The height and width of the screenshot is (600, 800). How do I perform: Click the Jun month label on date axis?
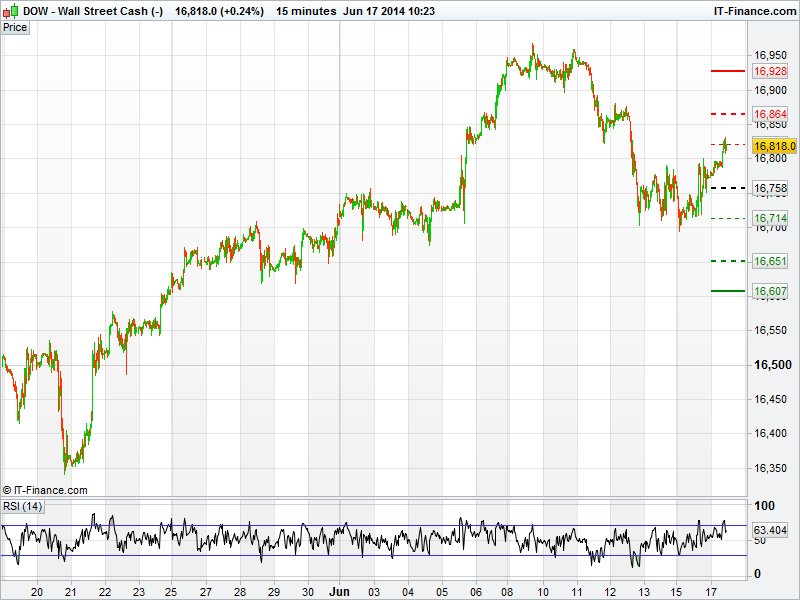[341, 591]
